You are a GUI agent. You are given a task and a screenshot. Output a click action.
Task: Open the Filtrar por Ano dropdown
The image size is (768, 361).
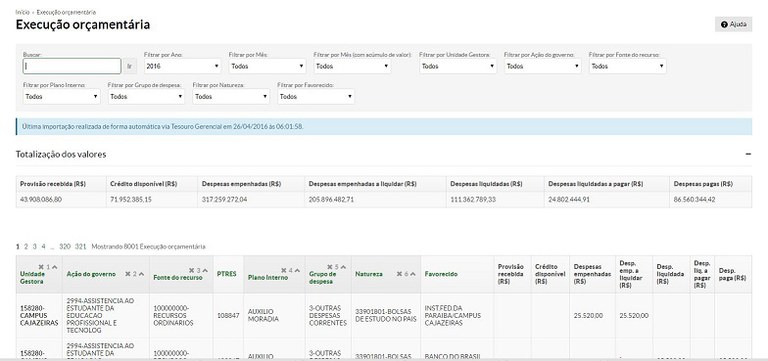coord(183,66)
